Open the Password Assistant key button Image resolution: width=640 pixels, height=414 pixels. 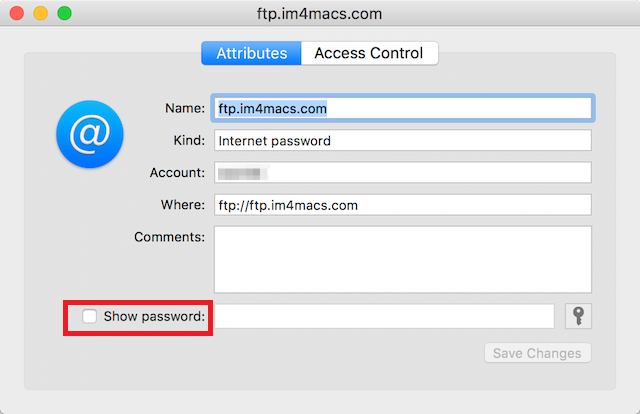pos(578,316)
